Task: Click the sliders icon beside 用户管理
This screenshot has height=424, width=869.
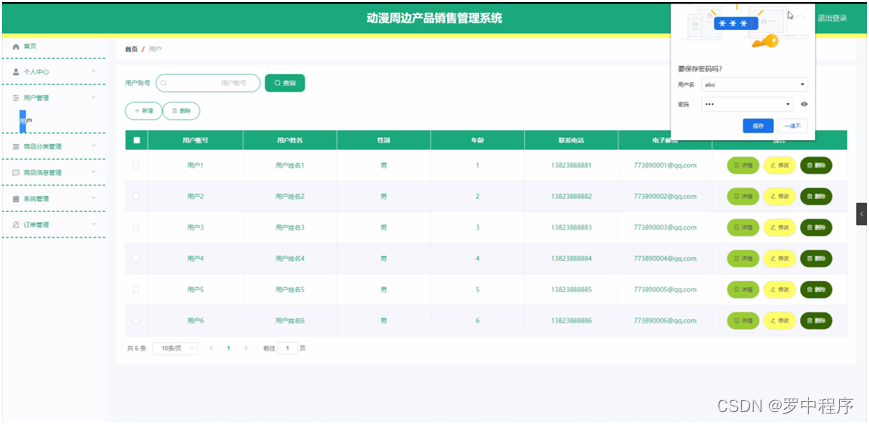Action: pos(16,98)
